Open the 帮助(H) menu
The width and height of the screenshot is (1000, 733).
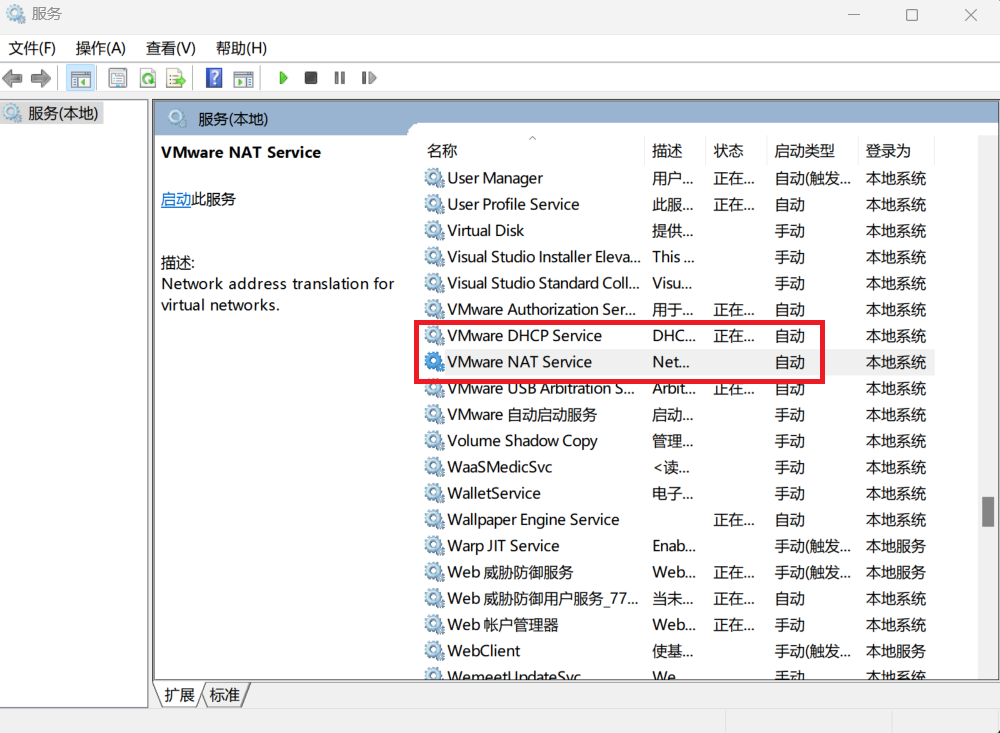pyautogui.click(x=241, y=48)
